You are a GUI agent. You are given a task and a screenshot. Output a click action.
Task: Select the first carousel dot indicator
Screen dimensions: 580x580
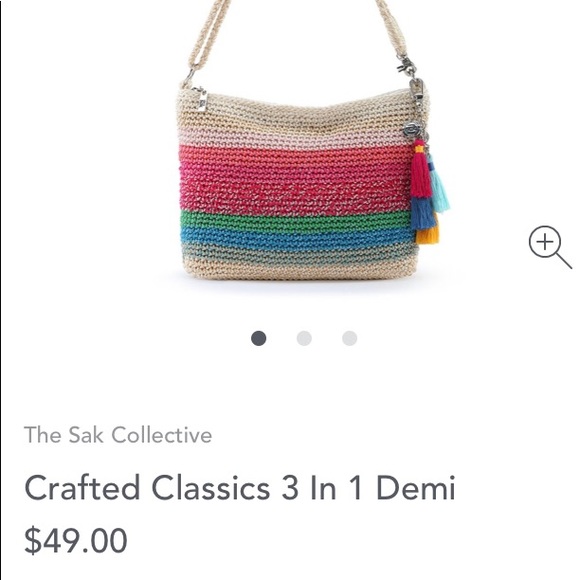[259, 338]
